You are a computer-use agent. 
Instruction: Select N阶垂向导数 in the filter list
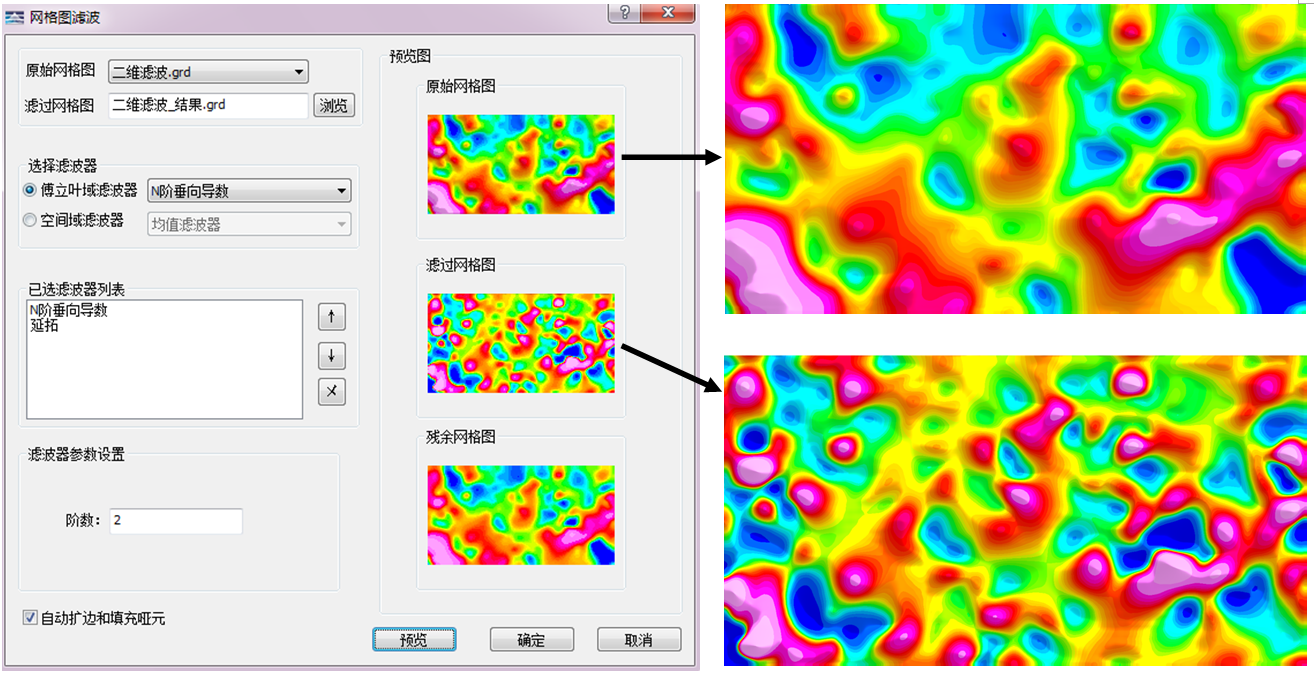pyautogui.click(x=69, y=310)
